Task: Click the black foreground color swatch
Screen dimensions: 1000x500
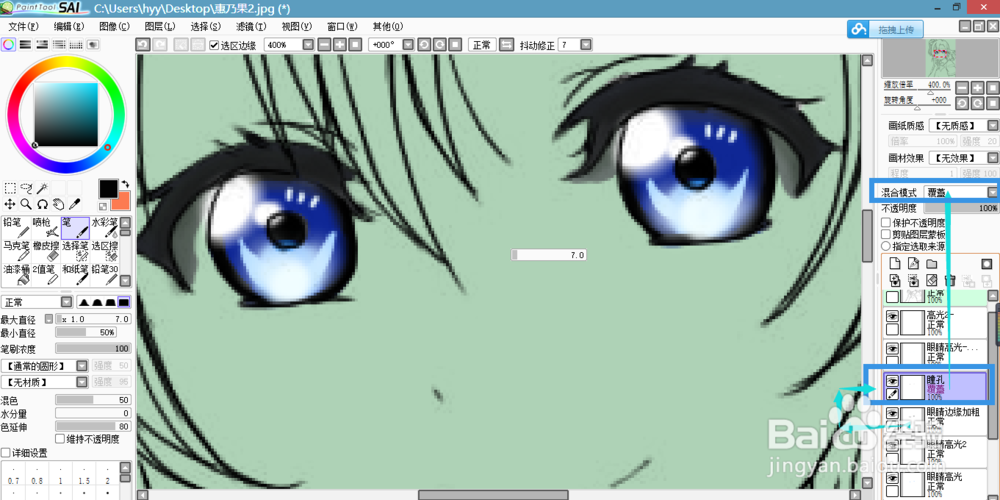Action: pyautogui.click(x=108, y=189)
